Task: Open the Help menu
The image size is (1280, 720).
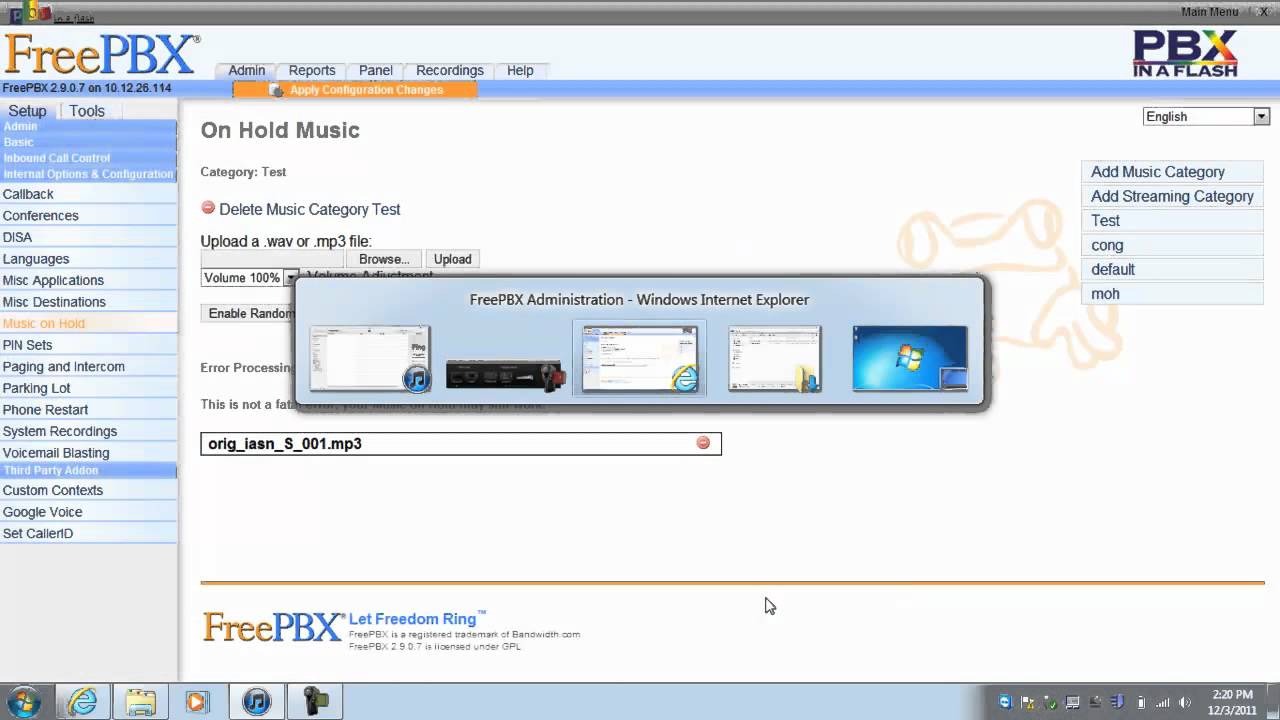Action: tap(520, 70)
